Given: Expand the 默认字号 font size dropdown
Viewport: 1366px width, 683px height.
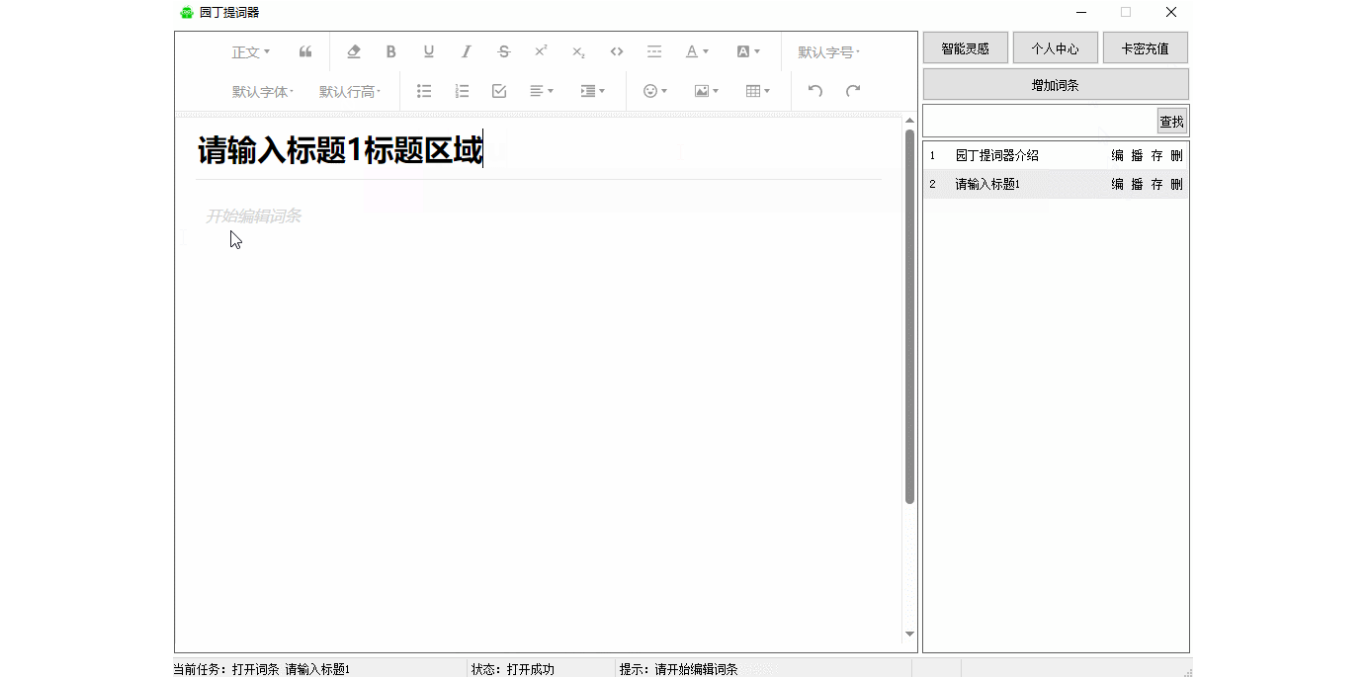Looking at the screenshot, I should pos(828,52).
